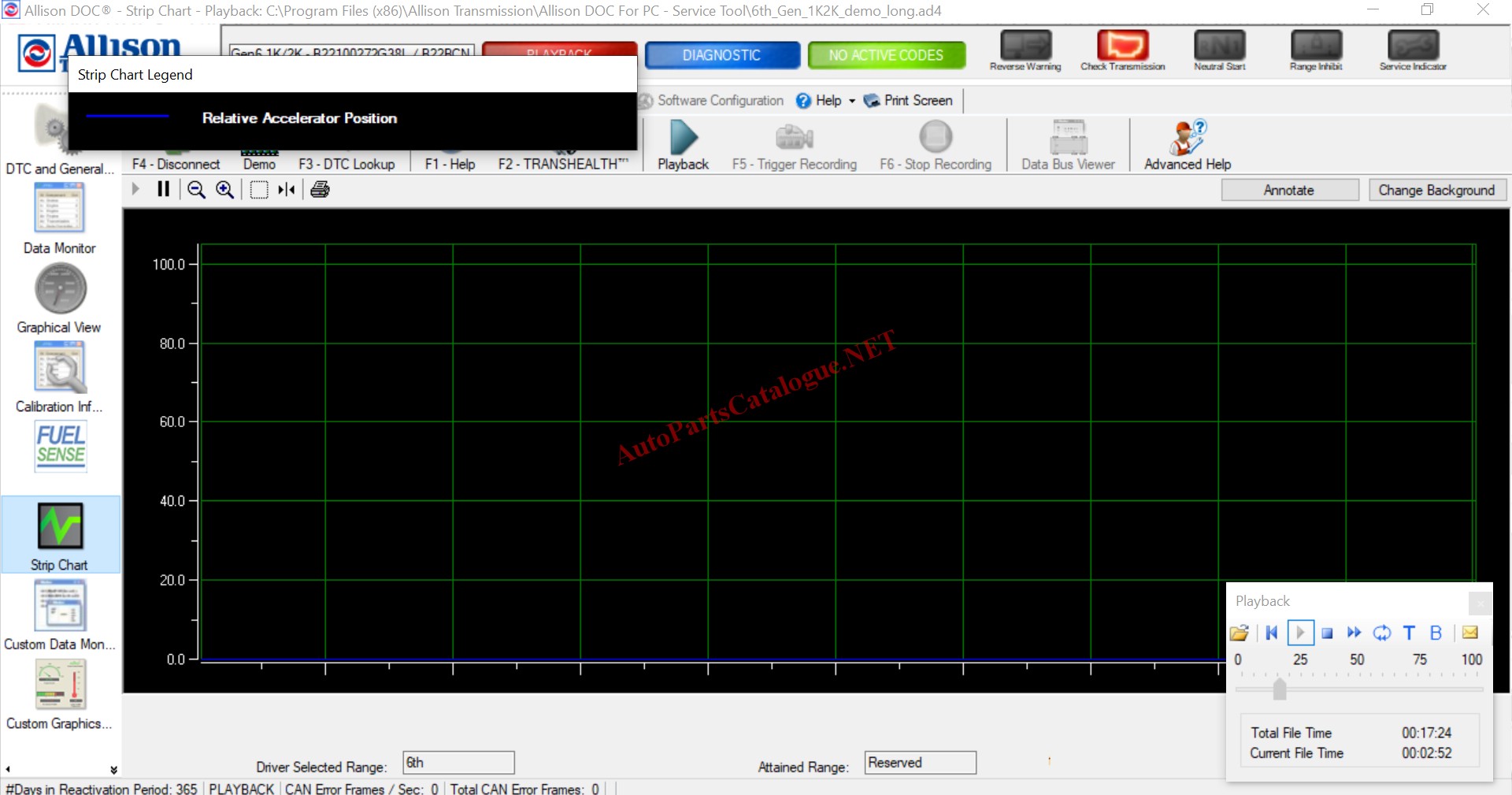Pause the strip chart scrolling
Image resolution: width=1512 pixels, height=795 pixels.
pyautogui.click(x=163, y=189)
